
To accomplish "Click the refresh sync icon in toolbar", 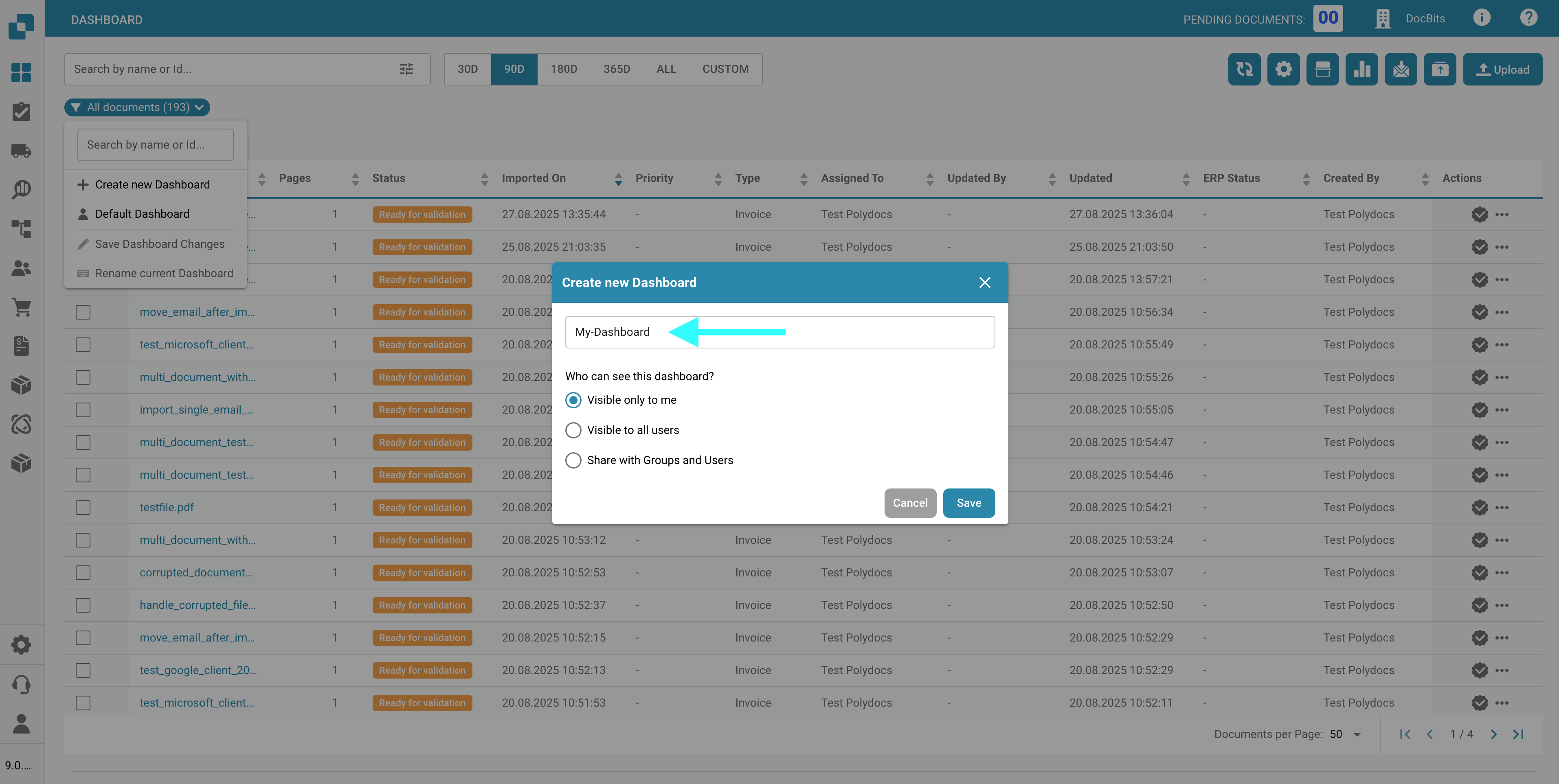I will 1244,70.
